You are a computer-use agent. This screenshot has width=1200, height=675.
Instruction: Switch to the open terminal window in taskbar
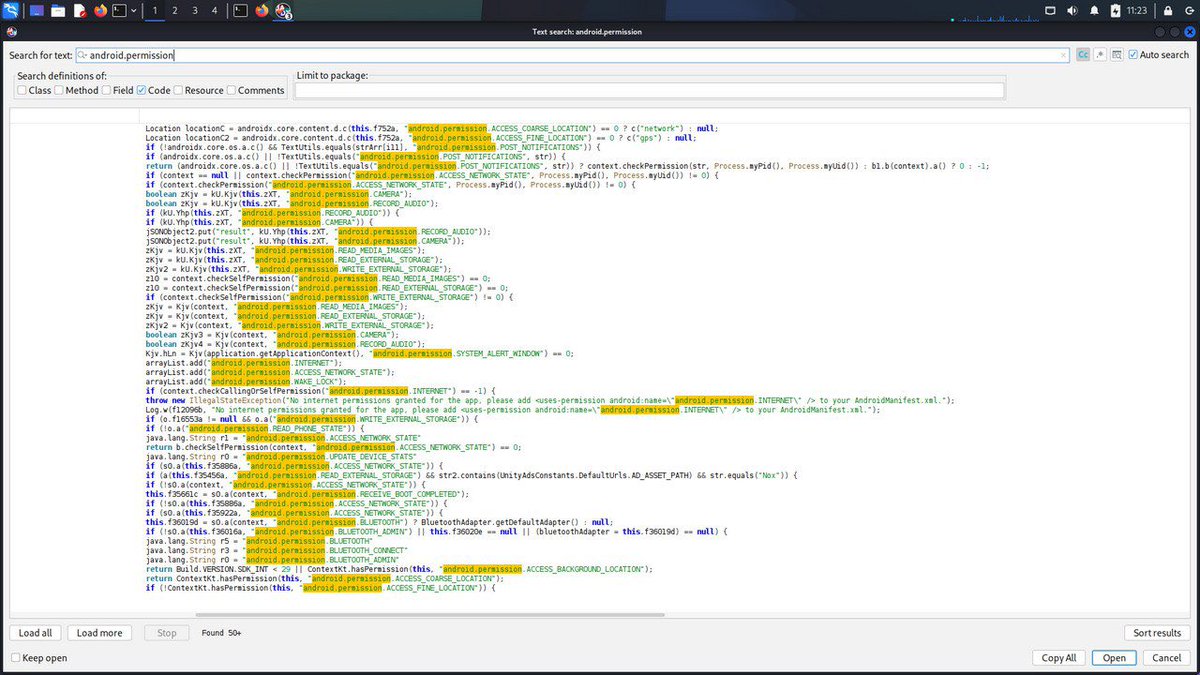click(240, 11)
